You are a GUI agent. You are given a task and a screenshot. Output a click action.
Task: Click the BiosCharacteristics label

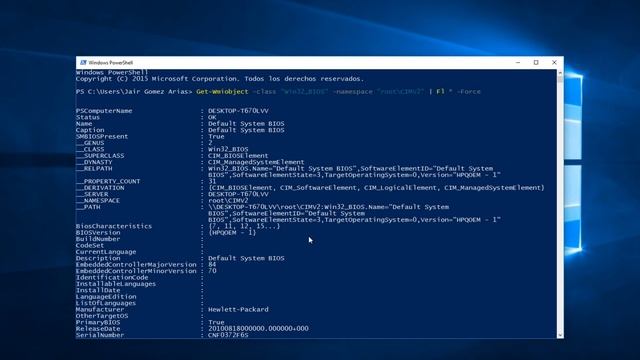pos(114,226)
